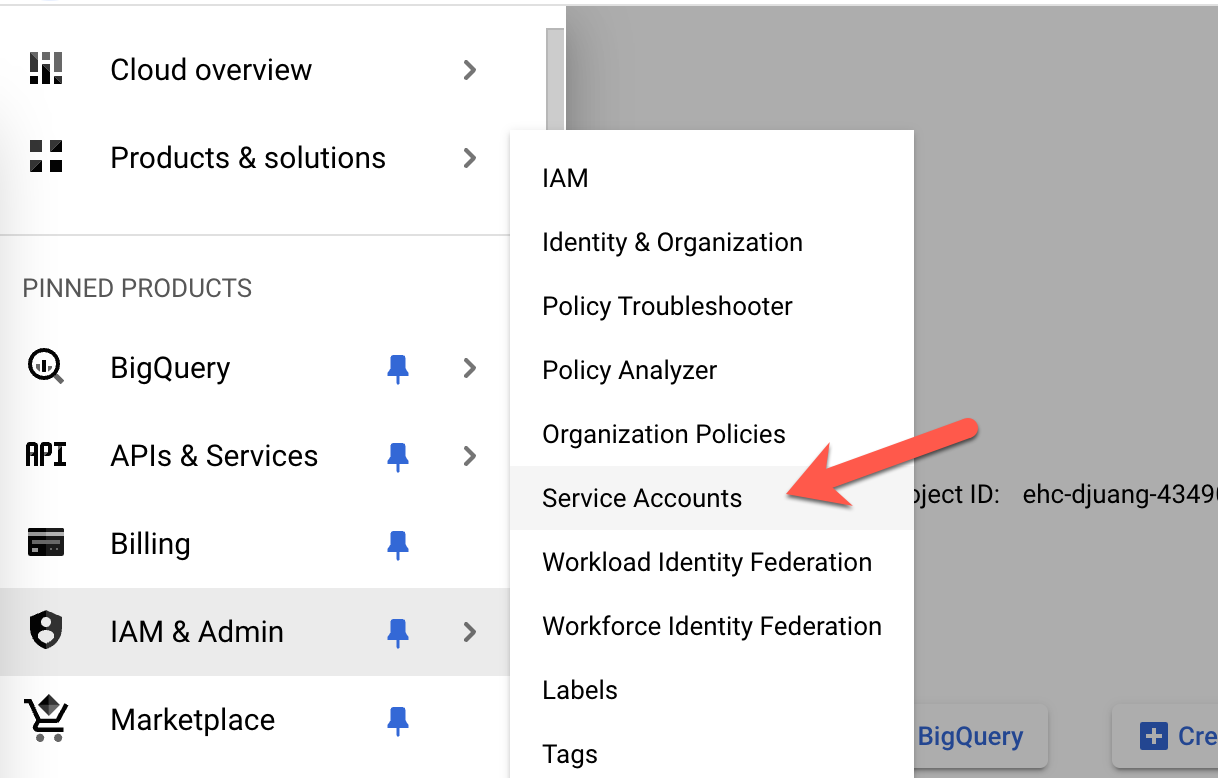
Task: Expand the Cloud overview submenu
Action: coord(469,70)
